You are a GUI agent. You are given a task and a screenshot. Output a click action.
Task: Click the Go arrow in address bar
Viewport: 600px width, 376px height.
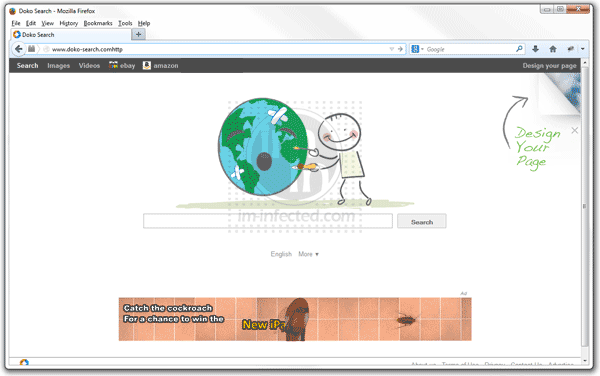pos(400,49)
